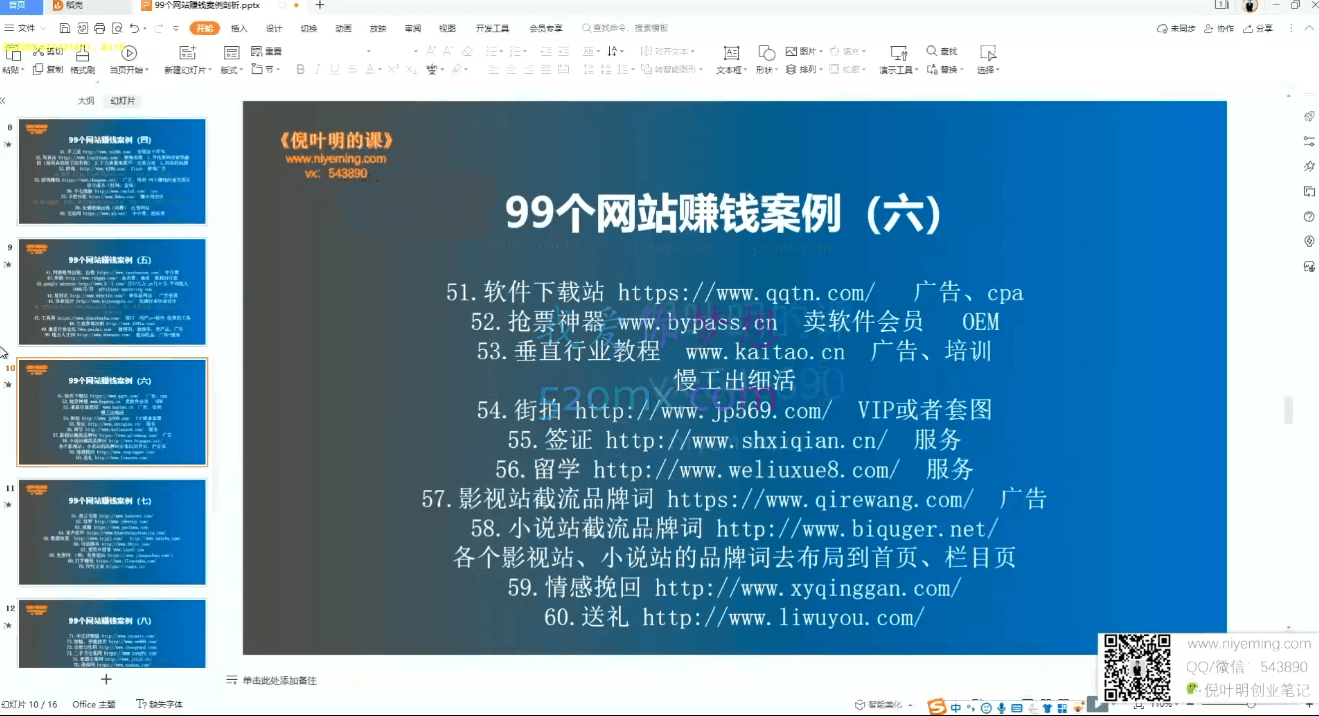
Task: Click the Reset (重置) slide icon
Action: (x=257, y=51)
